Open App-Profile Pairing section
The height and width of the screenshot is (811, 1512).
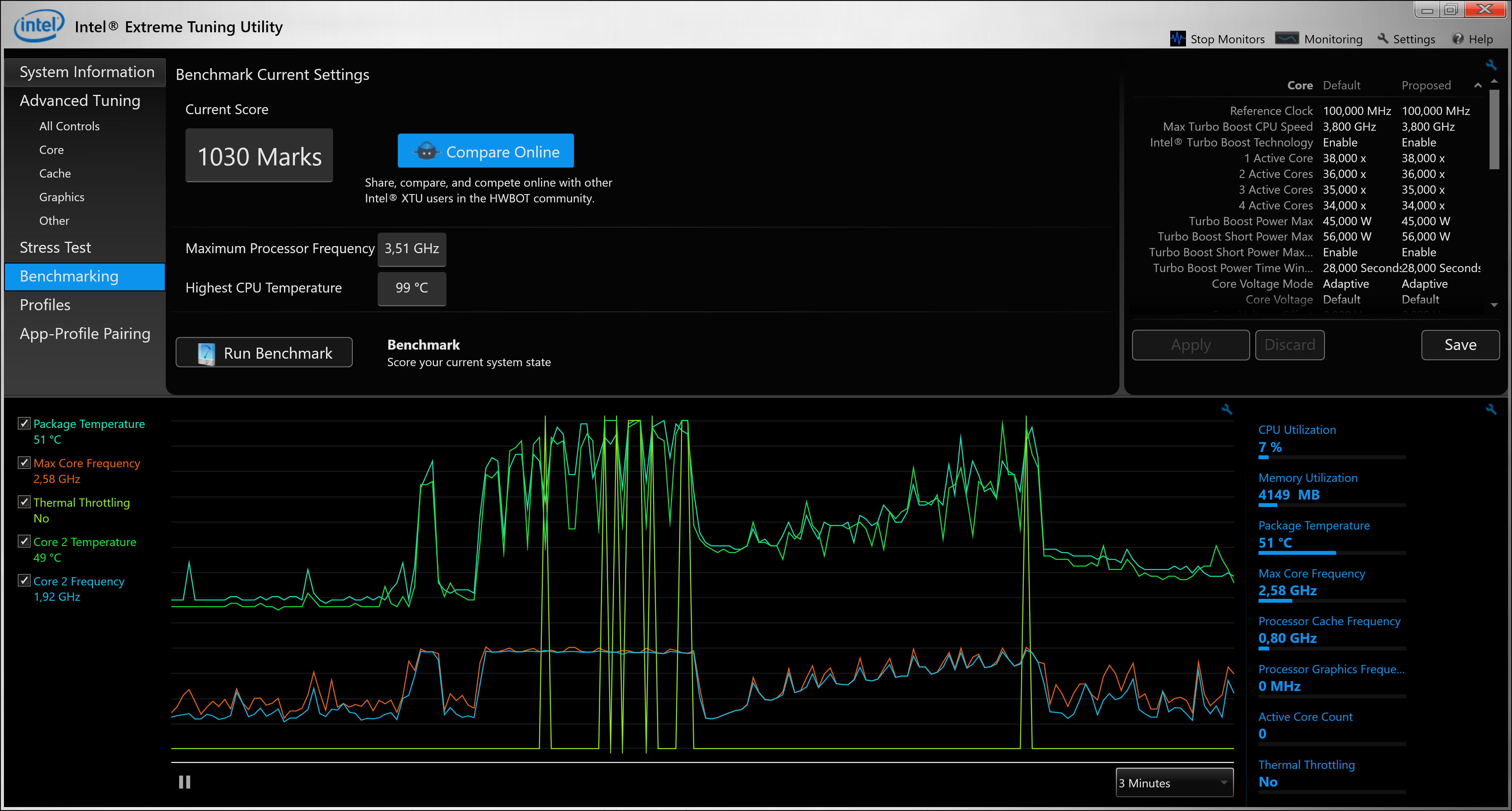85,334
